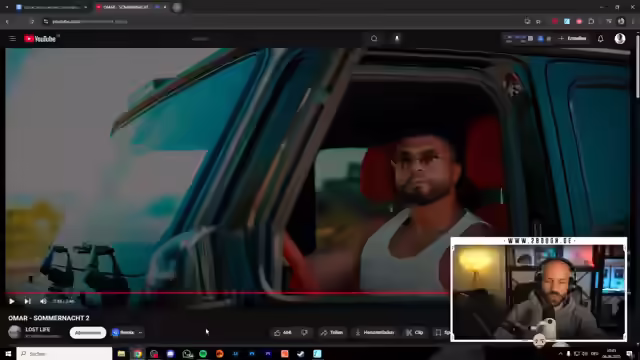Open the browser profile avatar
Image resolution: width=640 pixels, height=360 pixels.
click(x=621, y=22)
